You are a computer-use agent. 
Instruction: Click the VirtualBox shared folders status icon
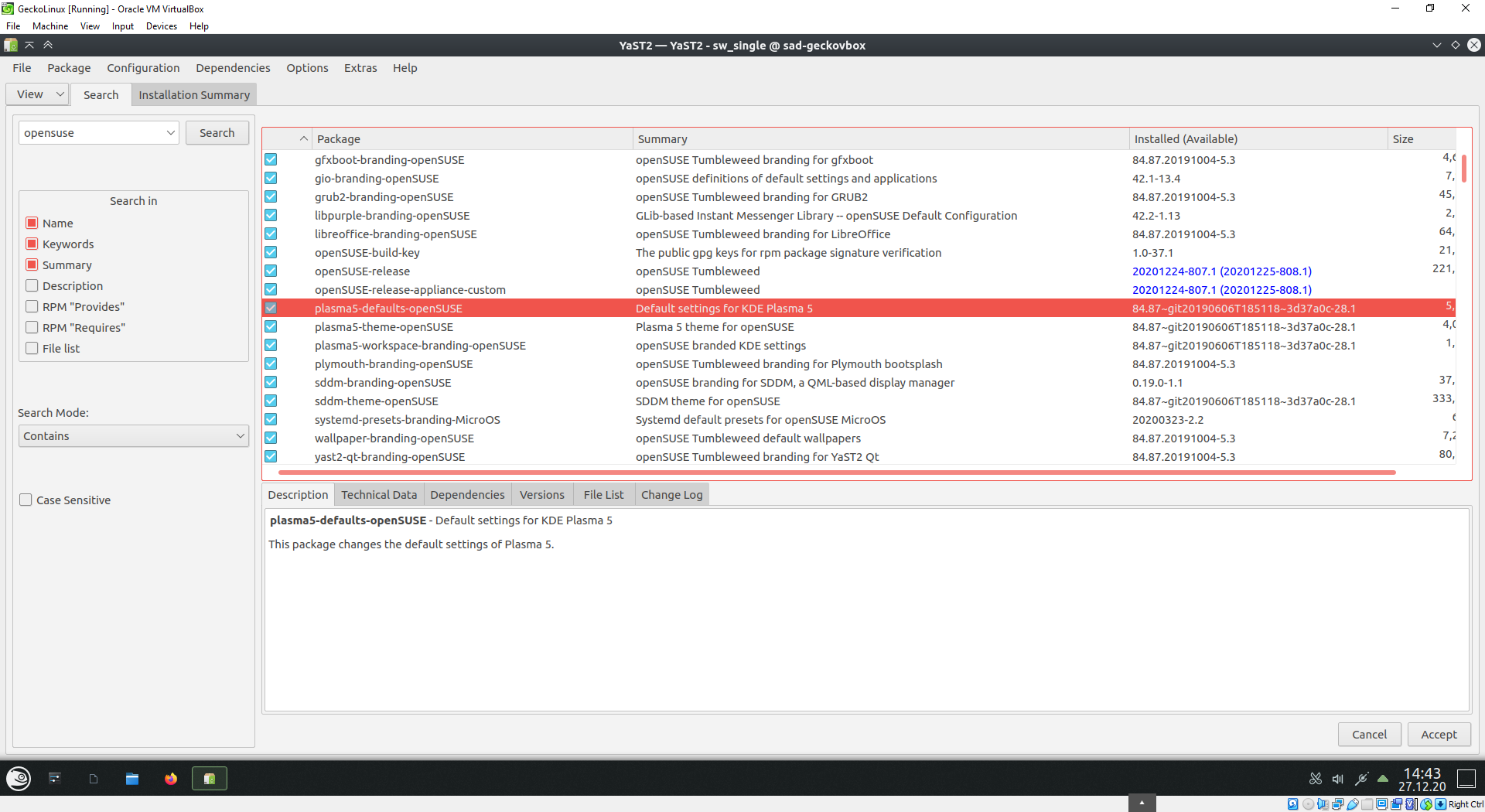[1367, 804]
